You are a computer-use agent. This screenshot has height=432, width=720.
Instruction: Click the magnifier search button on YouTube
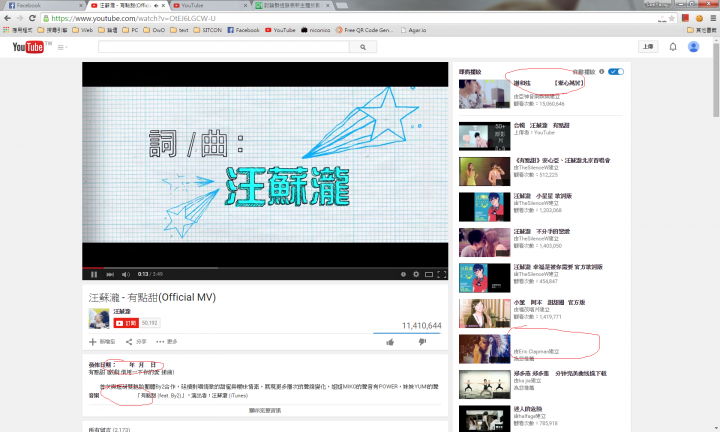point(363,47)
